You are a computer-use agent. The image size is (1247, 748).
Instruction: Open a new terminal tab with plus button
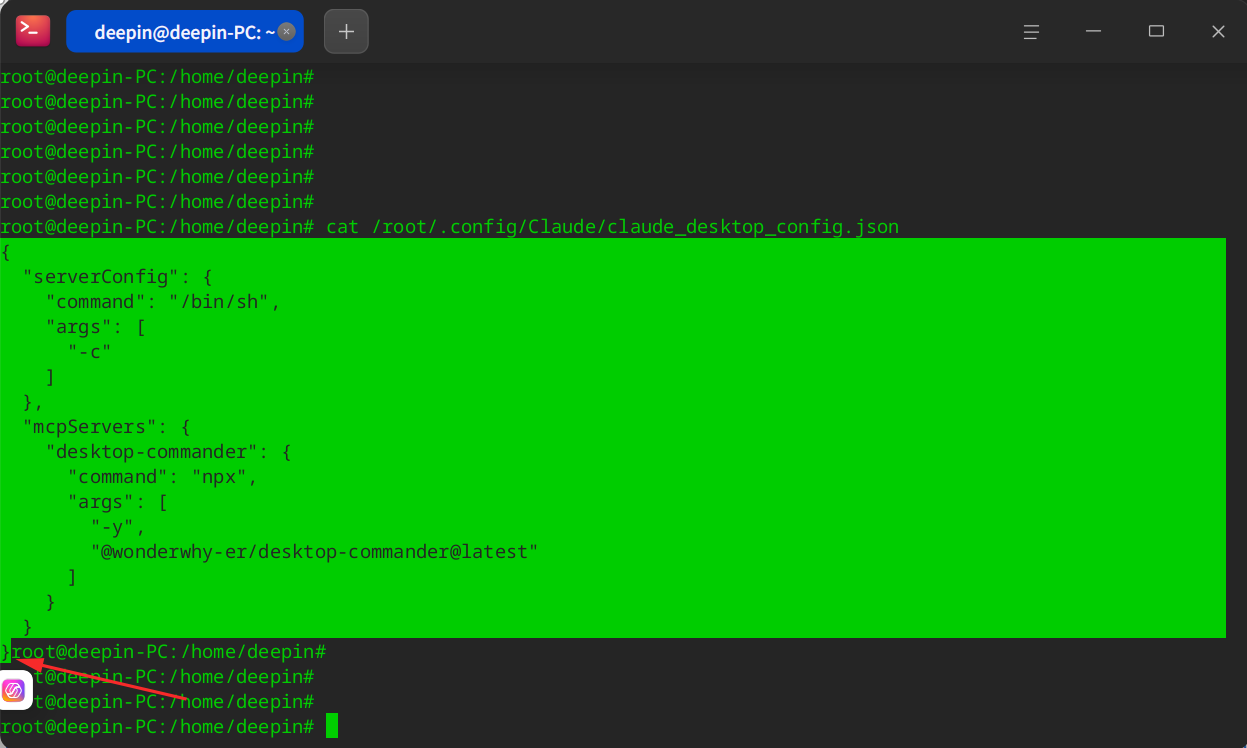(x=346, y=32)
